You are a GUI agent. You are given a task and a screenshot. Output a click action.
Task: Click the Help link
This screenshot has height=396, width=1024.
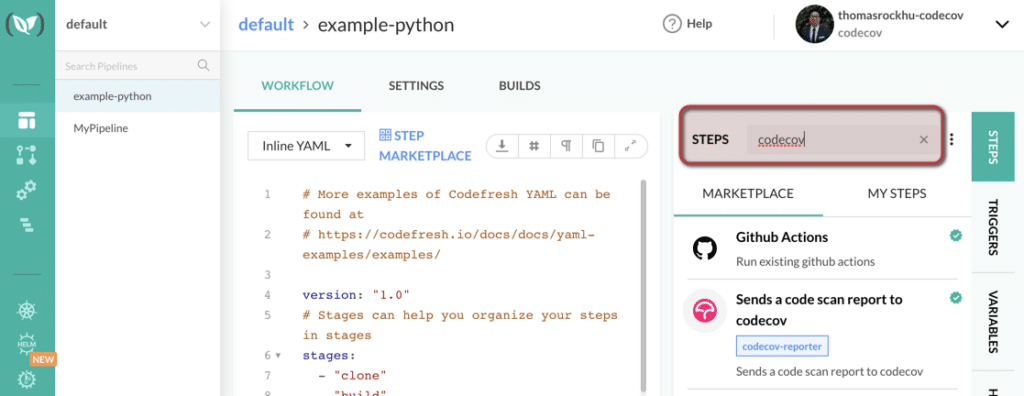click(x=699, y=24)
